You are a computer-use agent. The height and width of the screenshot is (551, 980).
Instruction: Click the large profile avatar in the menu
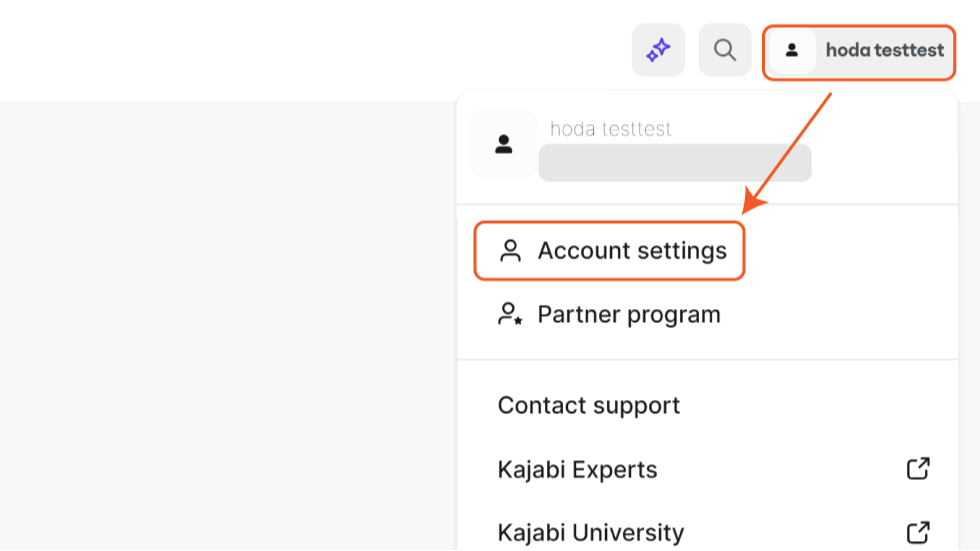pos(504,144)
